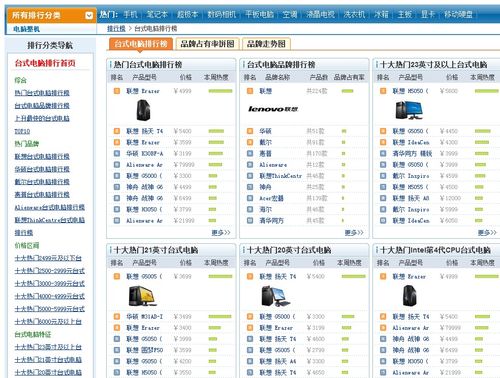Click heat bar of 联想 H5050 ¥5600 row
Screen dimensions: 500x378
click(x=487, y=91)
